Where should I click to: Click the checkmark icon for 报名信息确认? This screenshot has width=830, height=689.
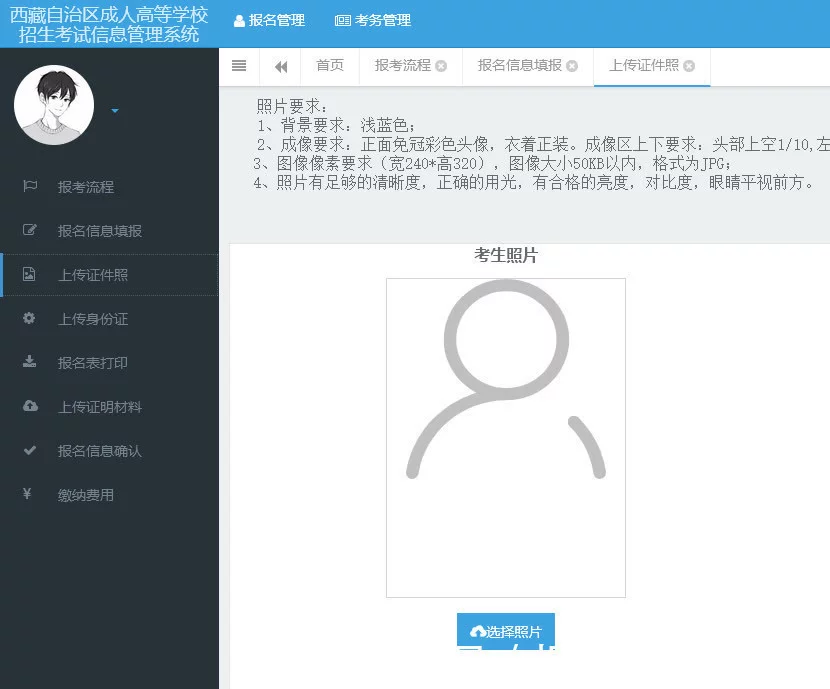(30, 450)
